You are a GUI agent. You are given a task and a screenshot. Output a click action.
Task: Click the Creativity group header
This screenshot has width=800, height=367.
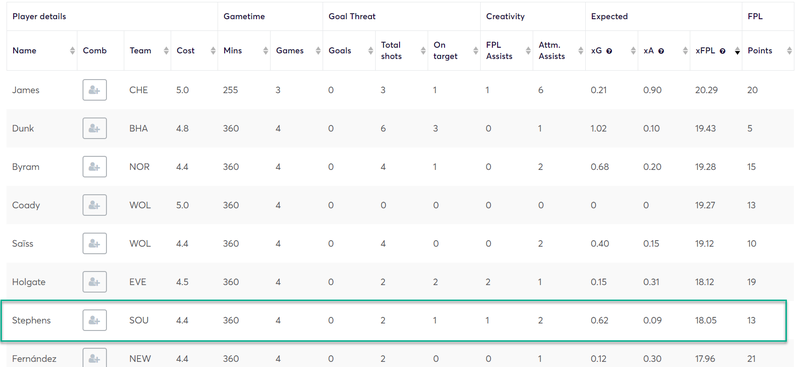point(505,16)
